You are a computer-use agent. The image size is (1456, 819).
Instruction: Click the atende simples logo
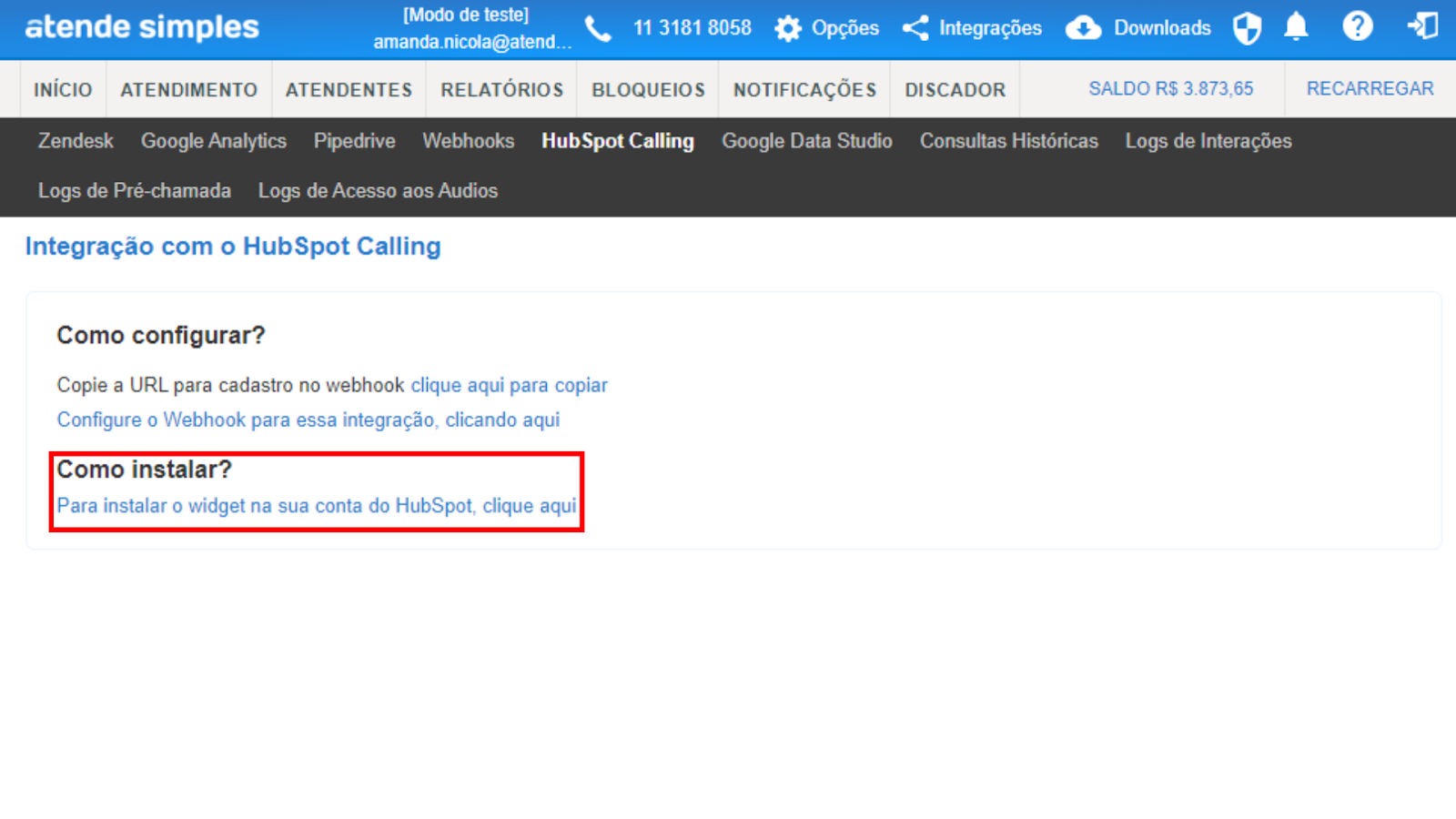click(142, 27)
